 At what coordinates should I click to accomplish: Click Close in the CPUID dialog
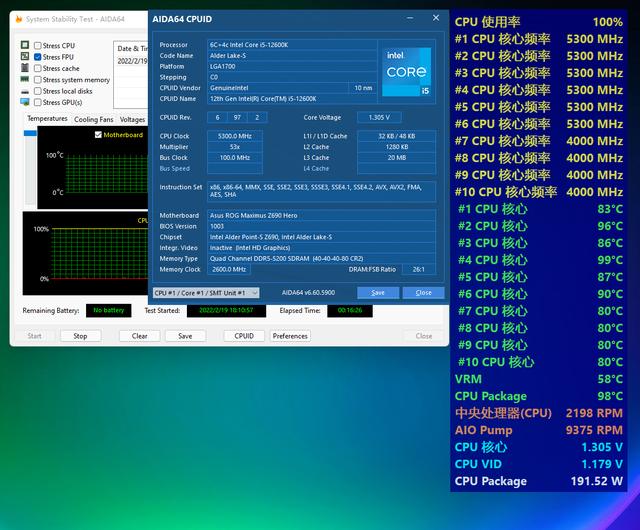click(x=423, y=292)
